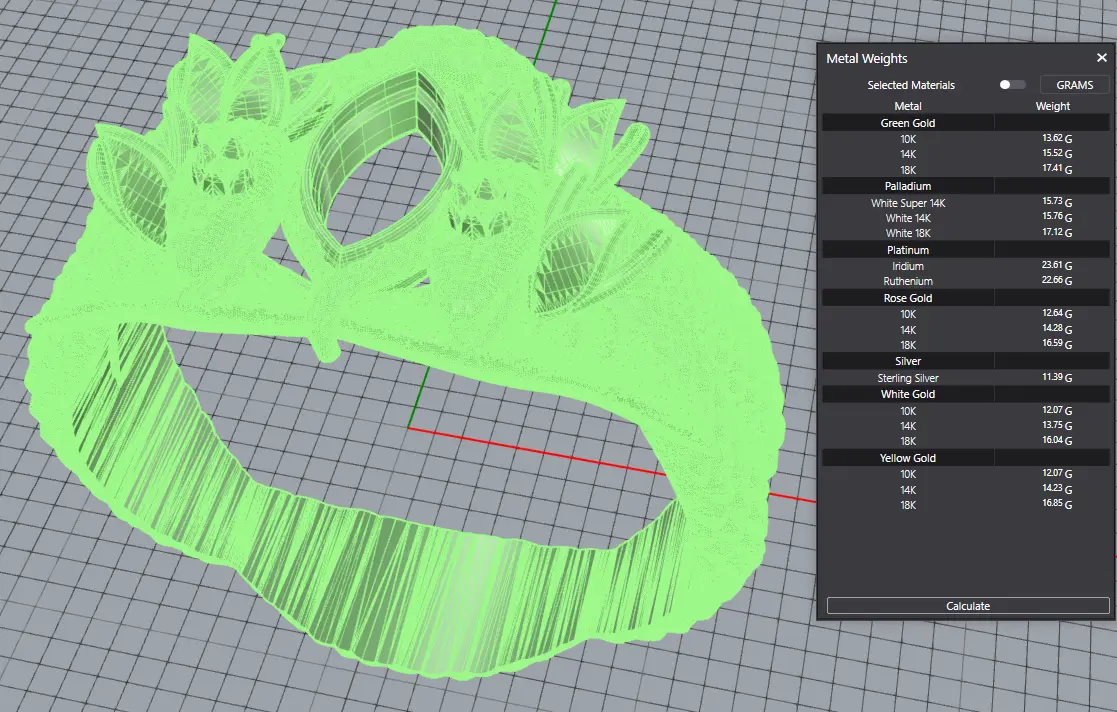This screenshot has width=1117, height=712.
Task: Select the White 14K palladium row
Action: tap(966, 218)
